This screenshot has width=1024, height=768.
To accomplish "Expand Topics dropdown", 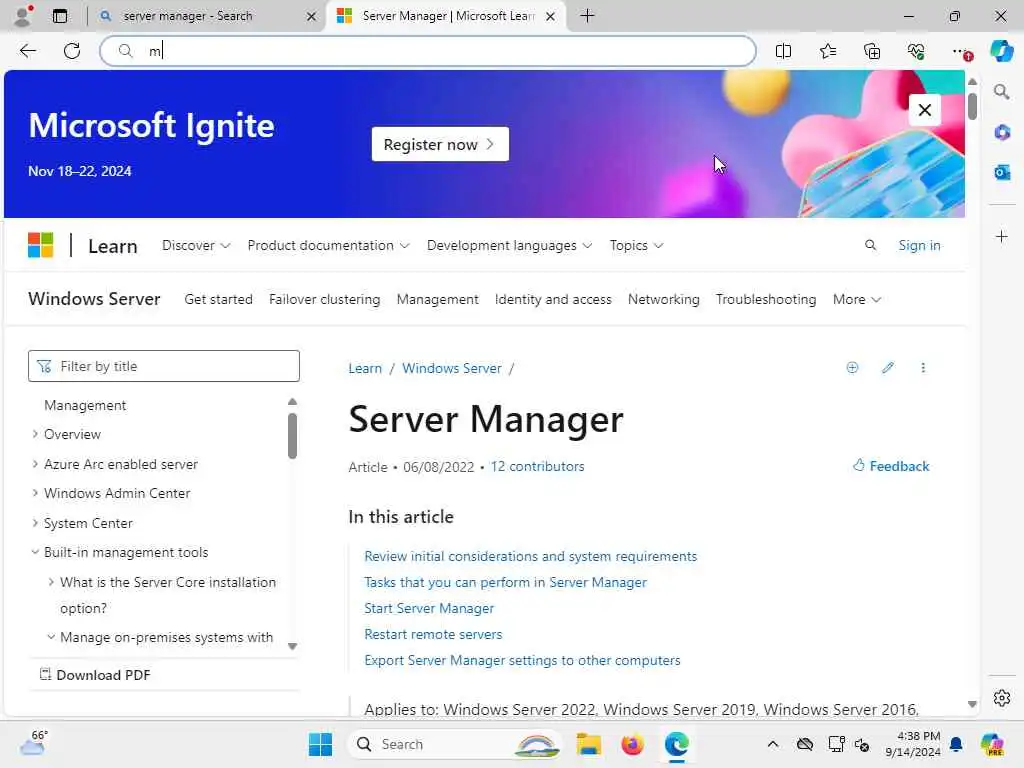I will click(x=636, y=246).
